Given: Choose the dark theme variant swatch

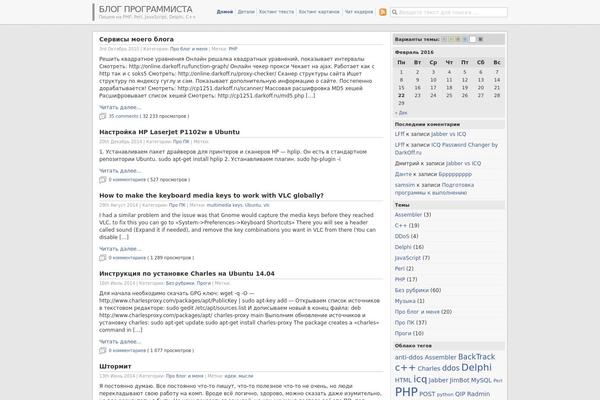Looking at the screenshot, I should click(481, 39).
